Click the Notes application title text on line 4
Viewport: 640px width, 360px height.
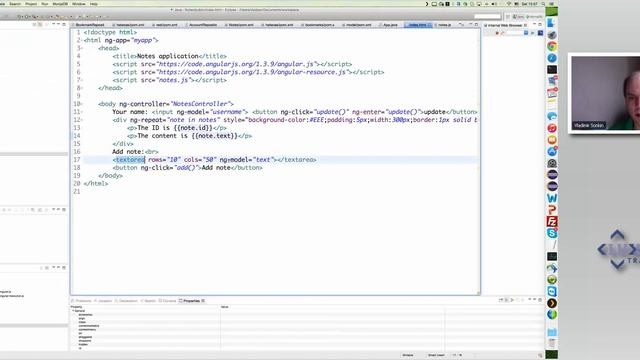(168, 56)
